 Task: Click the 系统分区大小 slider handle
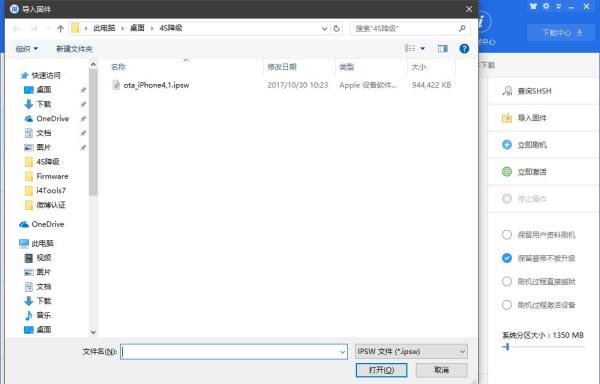(507, 347)
